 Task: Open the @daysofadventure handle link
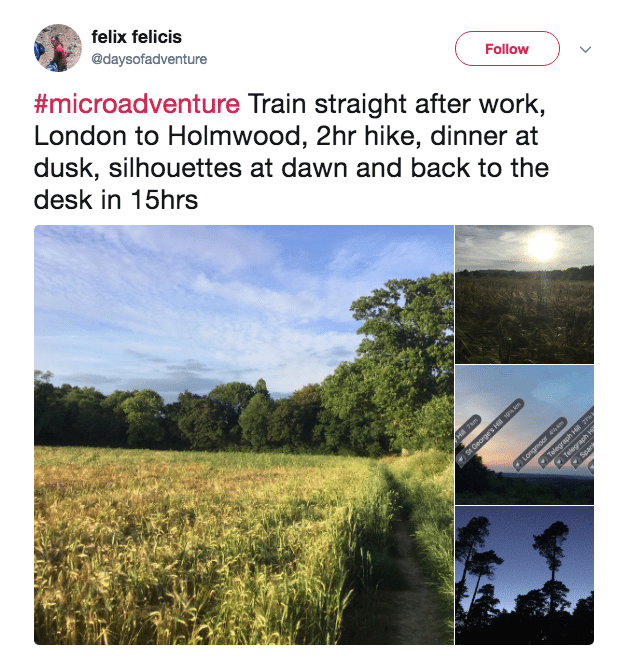click(x=149, y=60)
